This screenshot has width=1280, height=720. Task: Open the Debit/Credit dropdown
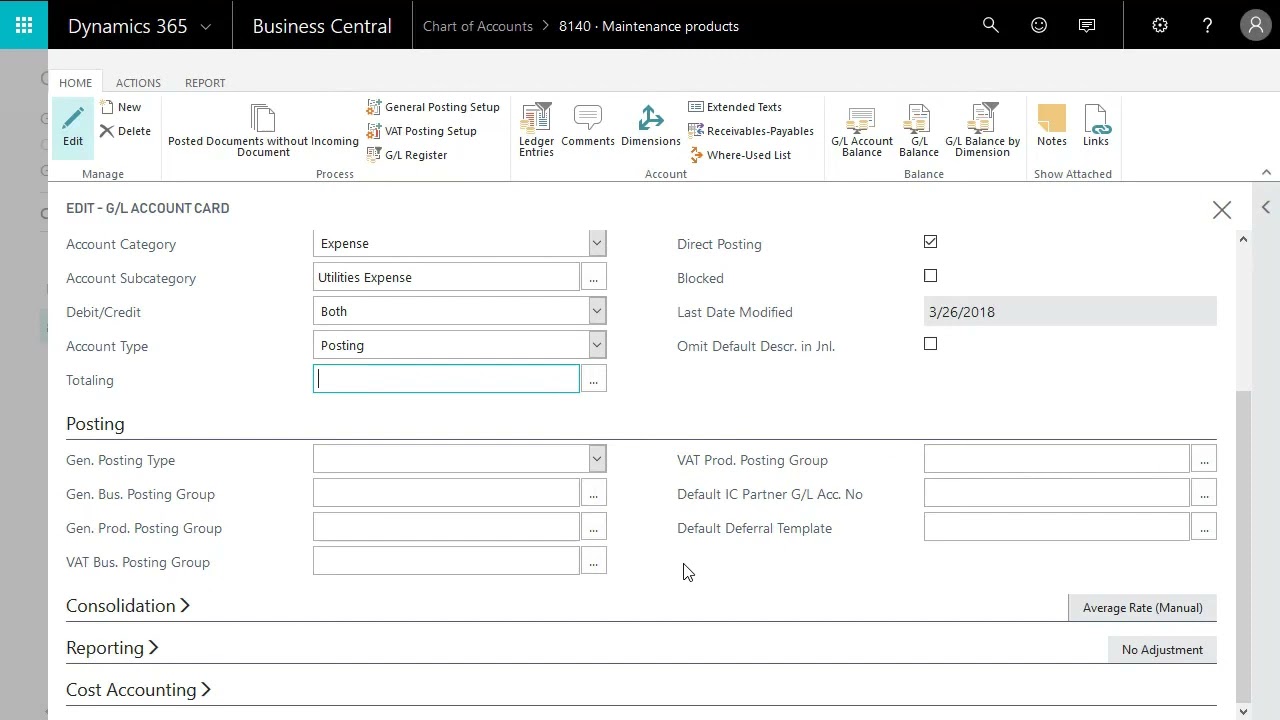point(597,311)
